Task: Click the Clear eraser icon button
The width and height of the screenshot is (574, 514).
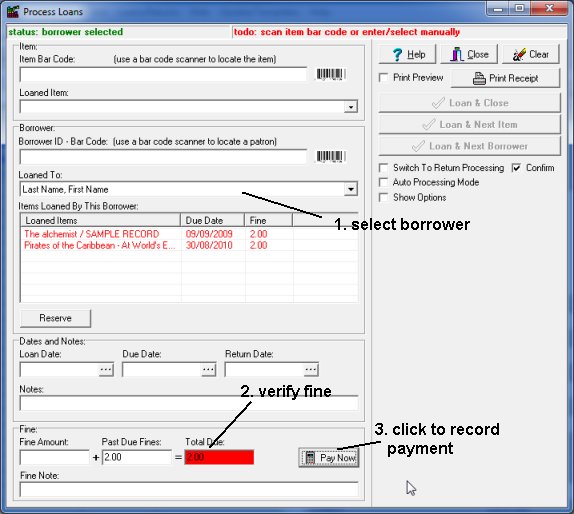Action: (530, 55)
